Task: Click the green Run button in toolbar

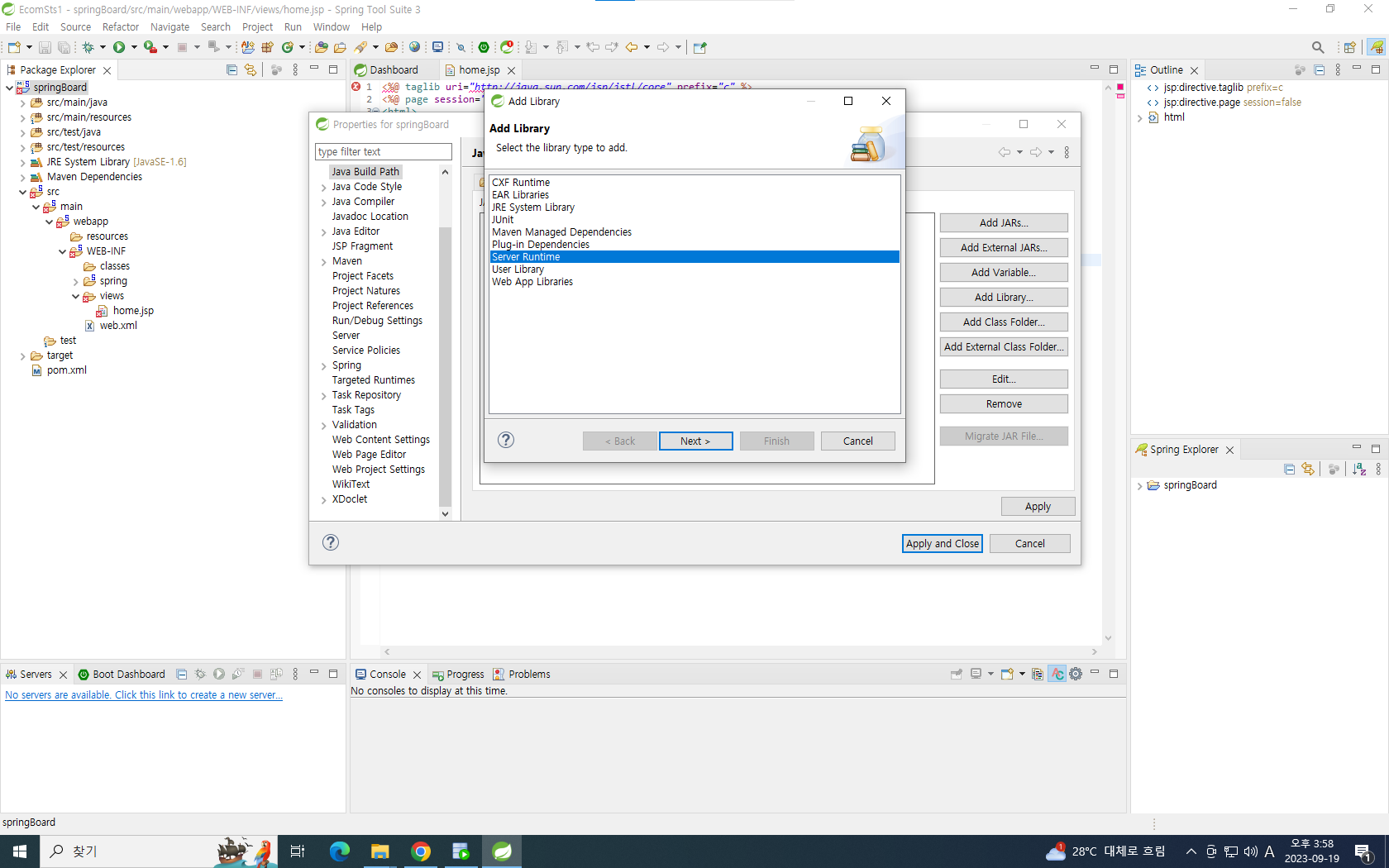Action: [119, 47]
